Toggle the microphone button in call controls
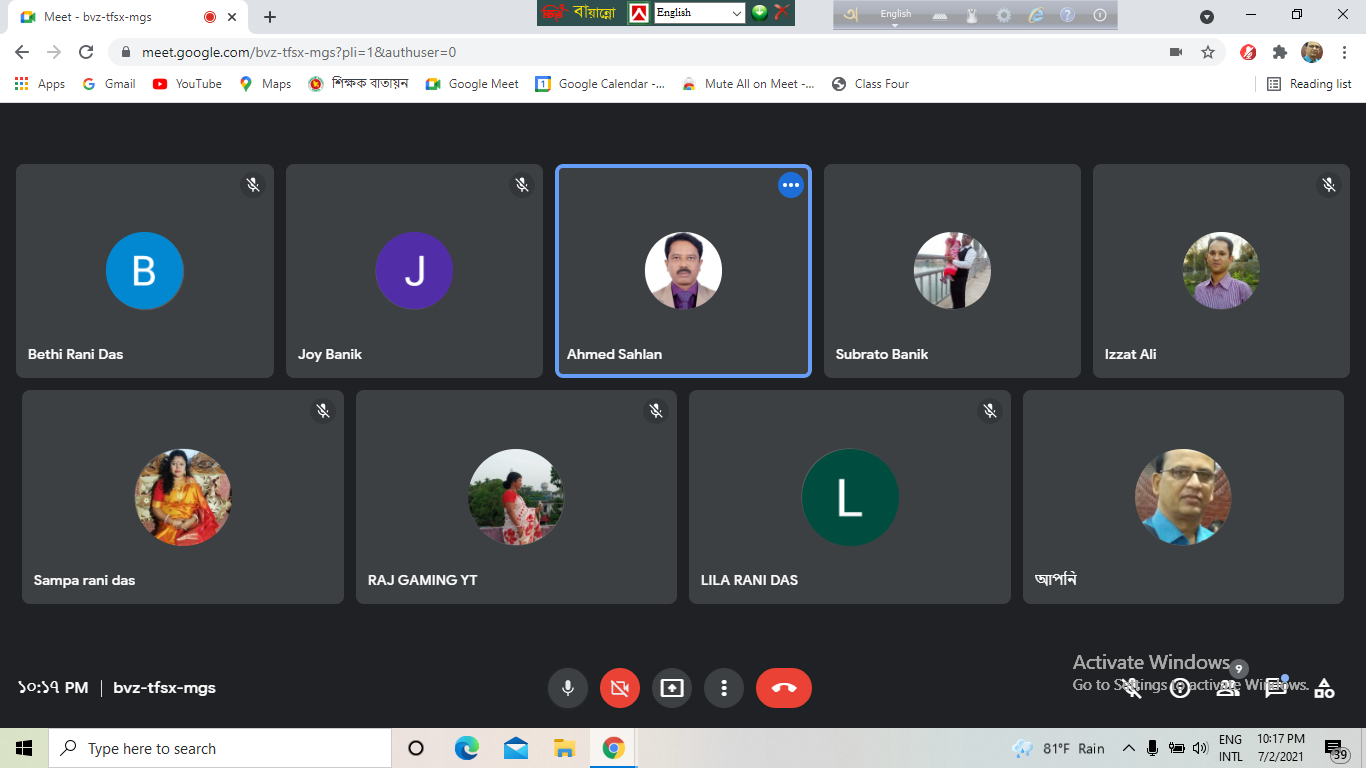The image size is (1366, 768). point(568,688)
